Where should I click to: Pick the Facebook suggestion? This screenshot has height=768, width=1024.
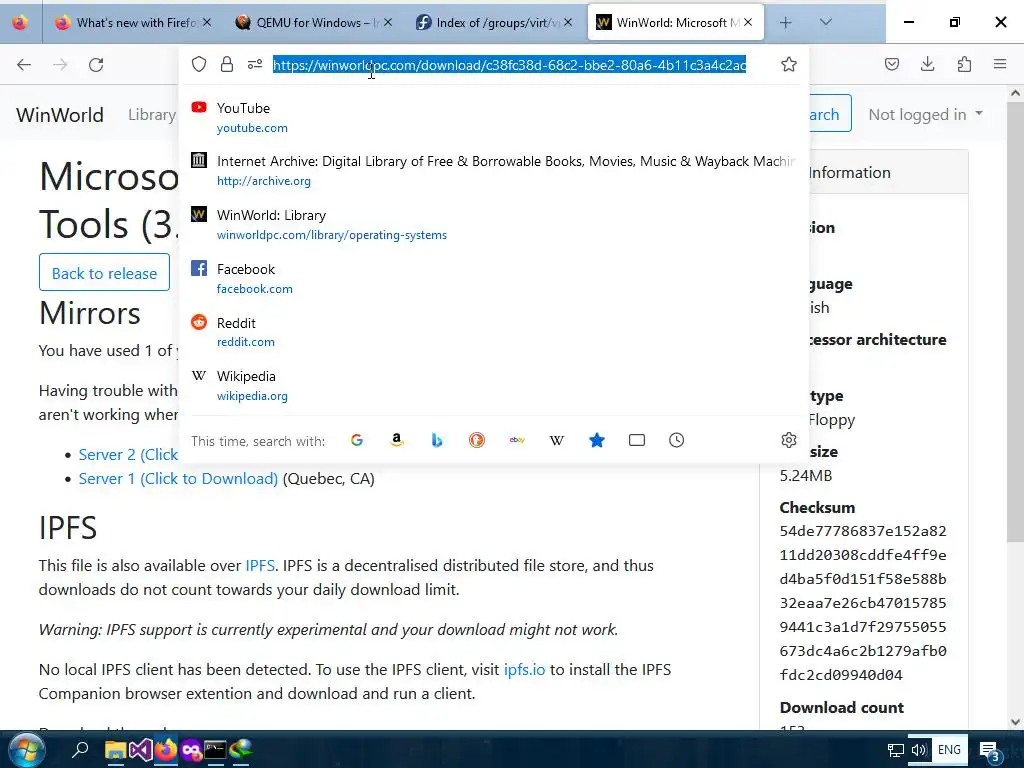494,279
